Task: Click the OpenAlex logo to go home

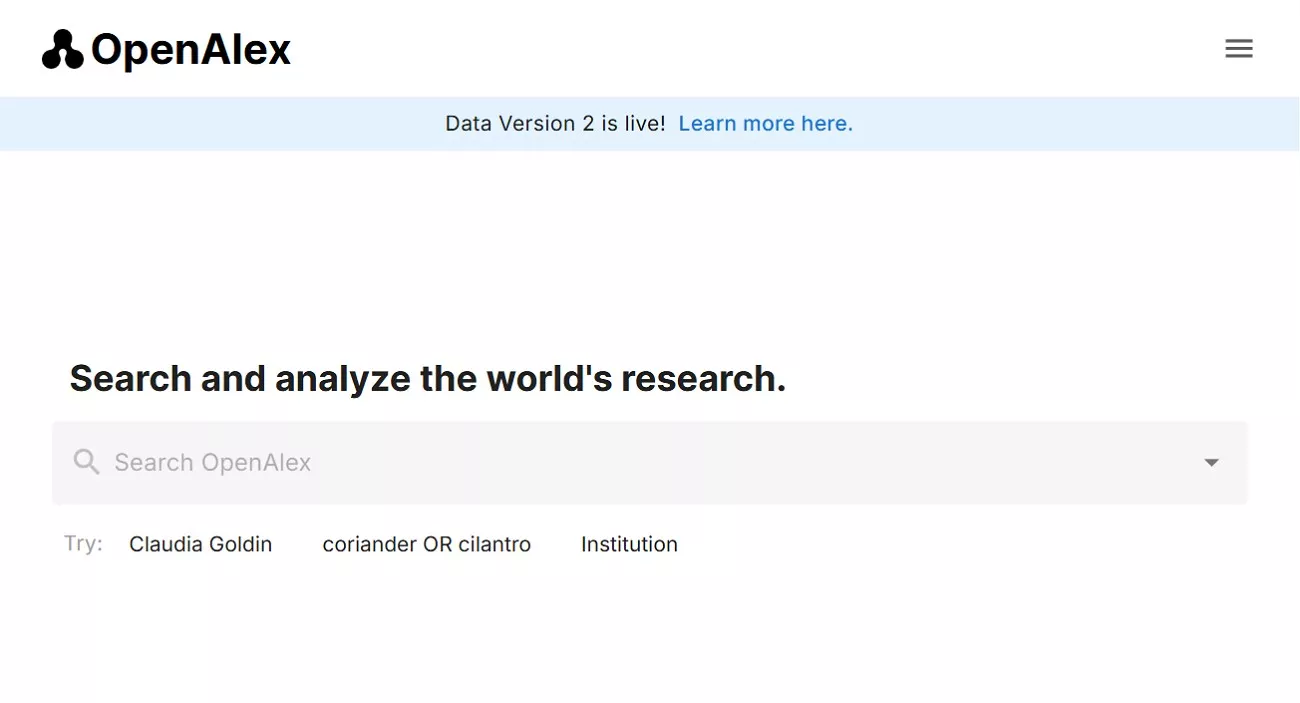Action: [165, 48]
